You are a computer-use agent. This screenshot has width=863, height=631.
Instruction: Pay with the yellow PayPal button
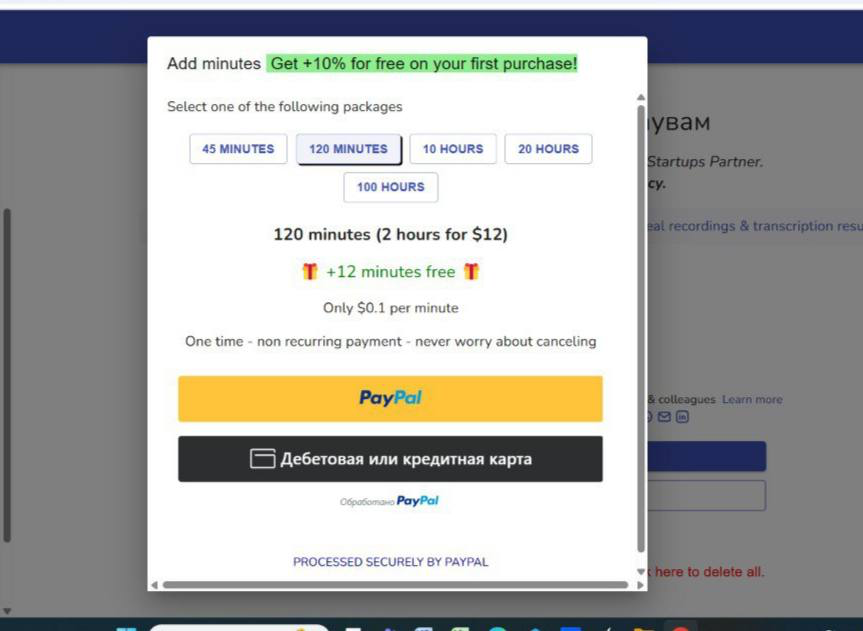pos(390,399)
